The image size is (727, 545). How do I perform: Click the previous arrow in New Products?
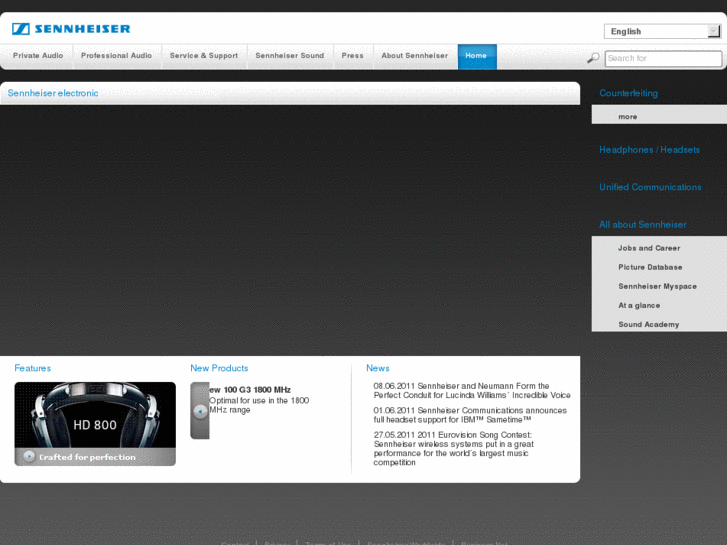(x=200, y=411)
